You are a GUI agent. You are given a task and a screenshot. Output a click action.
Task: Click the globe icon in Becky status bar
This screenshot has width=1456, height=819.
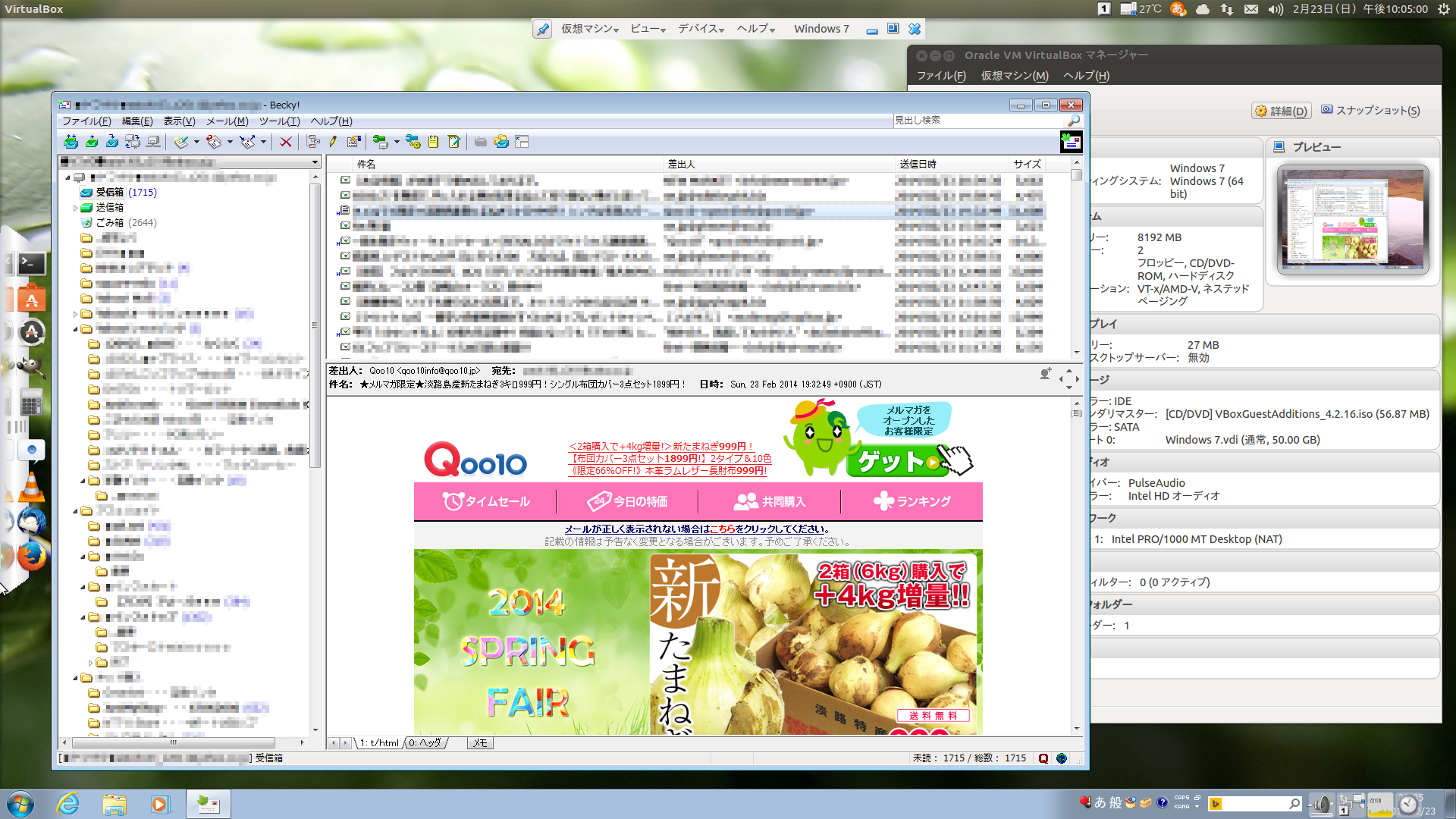click(1062, 758)
